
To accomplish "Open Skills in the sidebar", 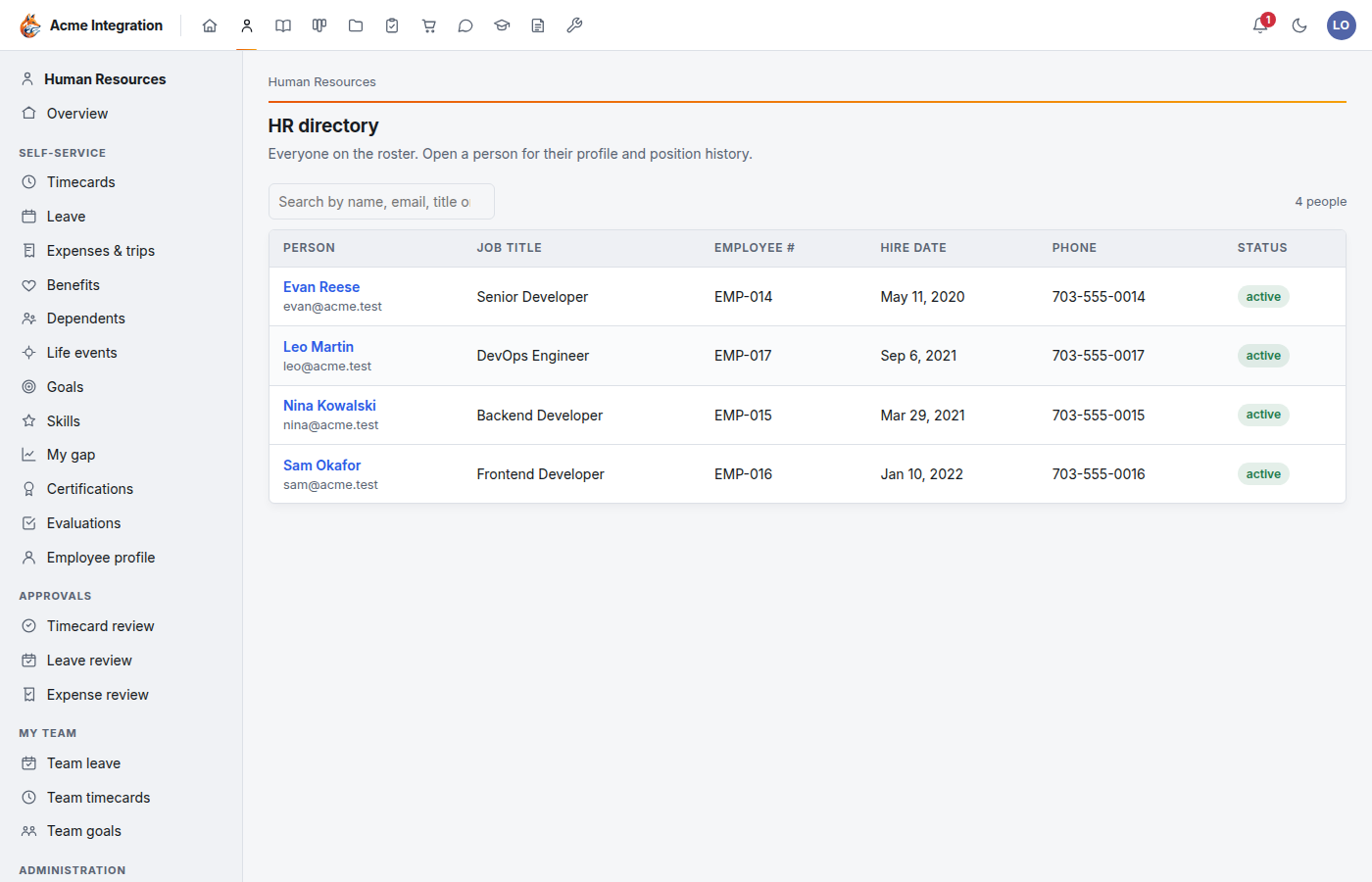I will (121, 421).
